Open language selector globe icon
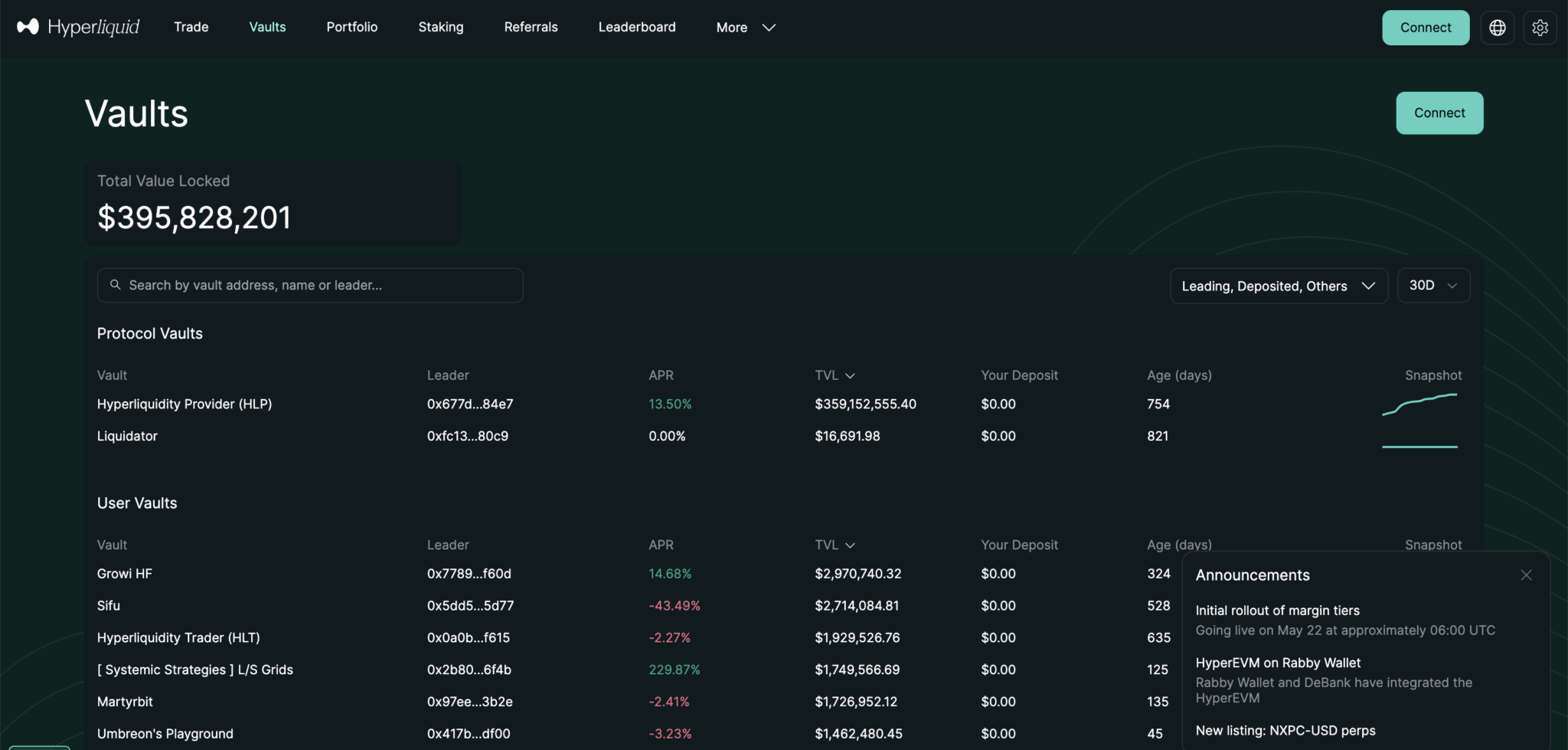Viewport: 1568px width, 750px height. click(1497, 28)
